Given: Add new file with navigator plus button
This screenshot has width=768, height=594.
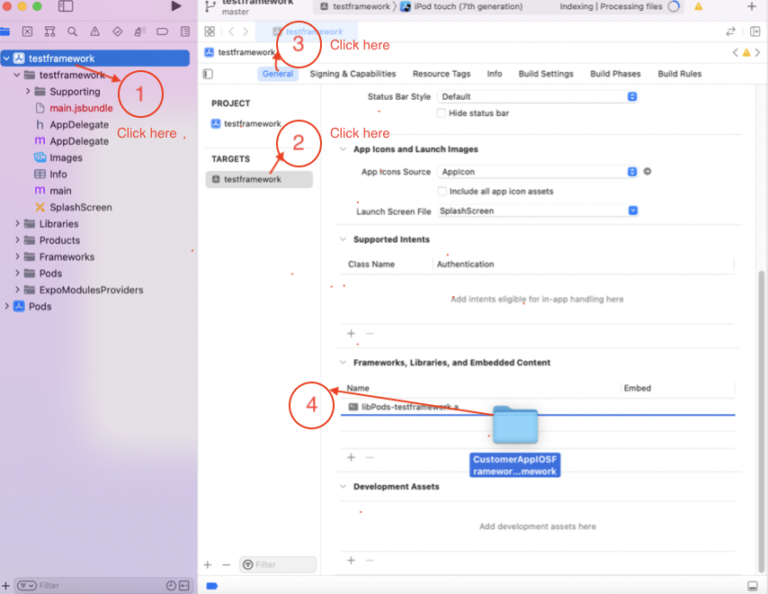Looking at the screenshot, I should coord(5,585).
